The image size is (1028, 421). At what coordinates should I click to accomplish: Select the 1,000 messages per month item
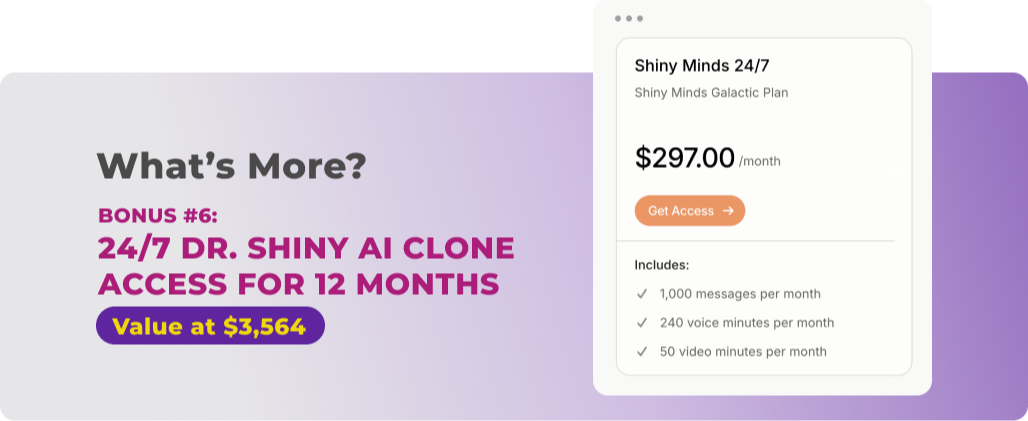740,294
